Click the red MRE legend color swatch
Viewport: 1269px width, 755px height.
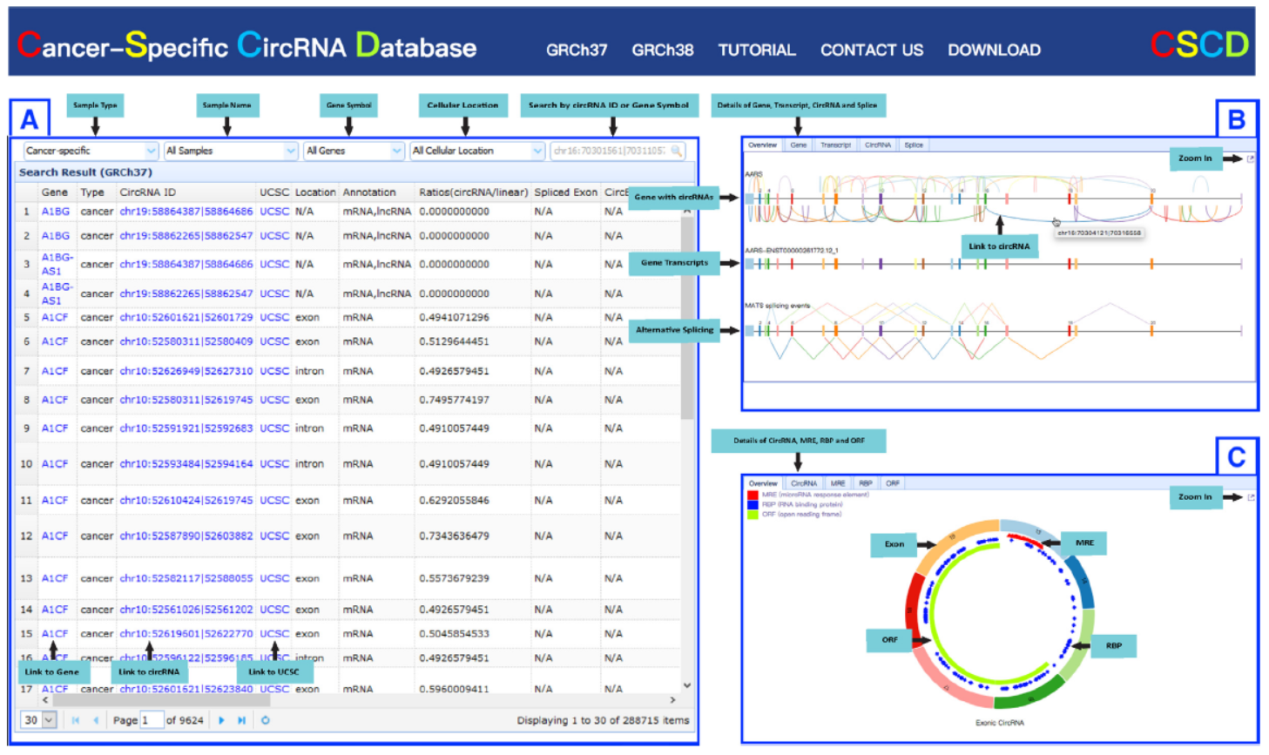click(754, 495)
